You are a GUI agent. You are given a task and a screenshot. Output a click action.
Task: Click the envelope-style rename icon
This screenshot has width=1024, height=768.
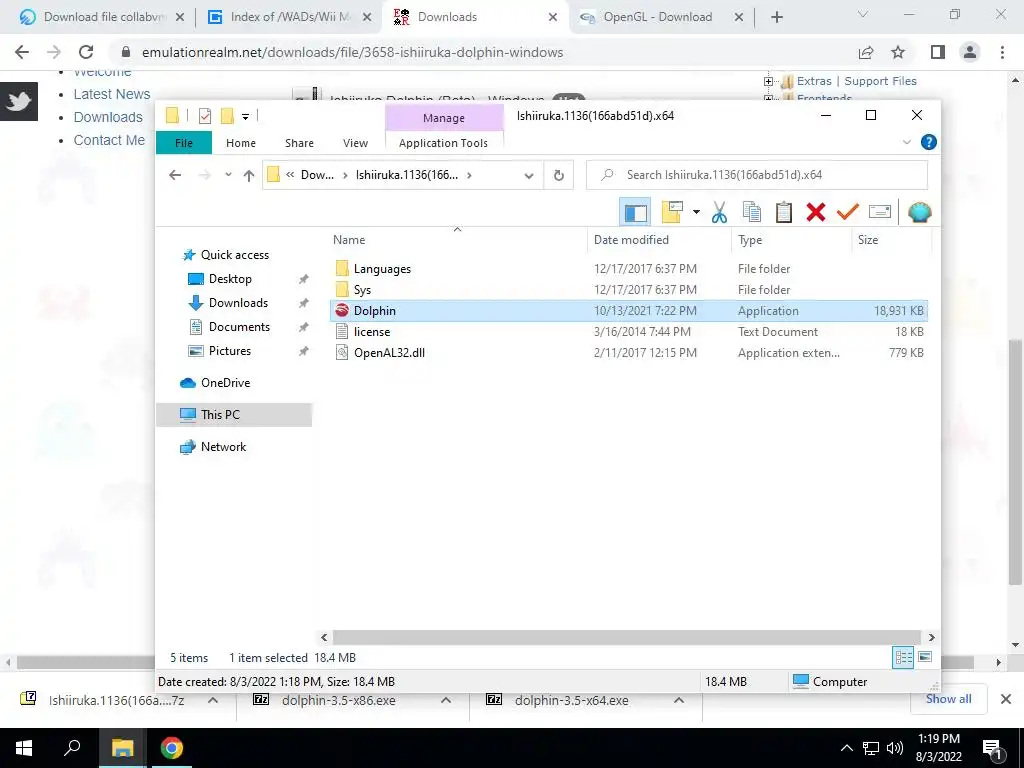(x=880, y=212)
